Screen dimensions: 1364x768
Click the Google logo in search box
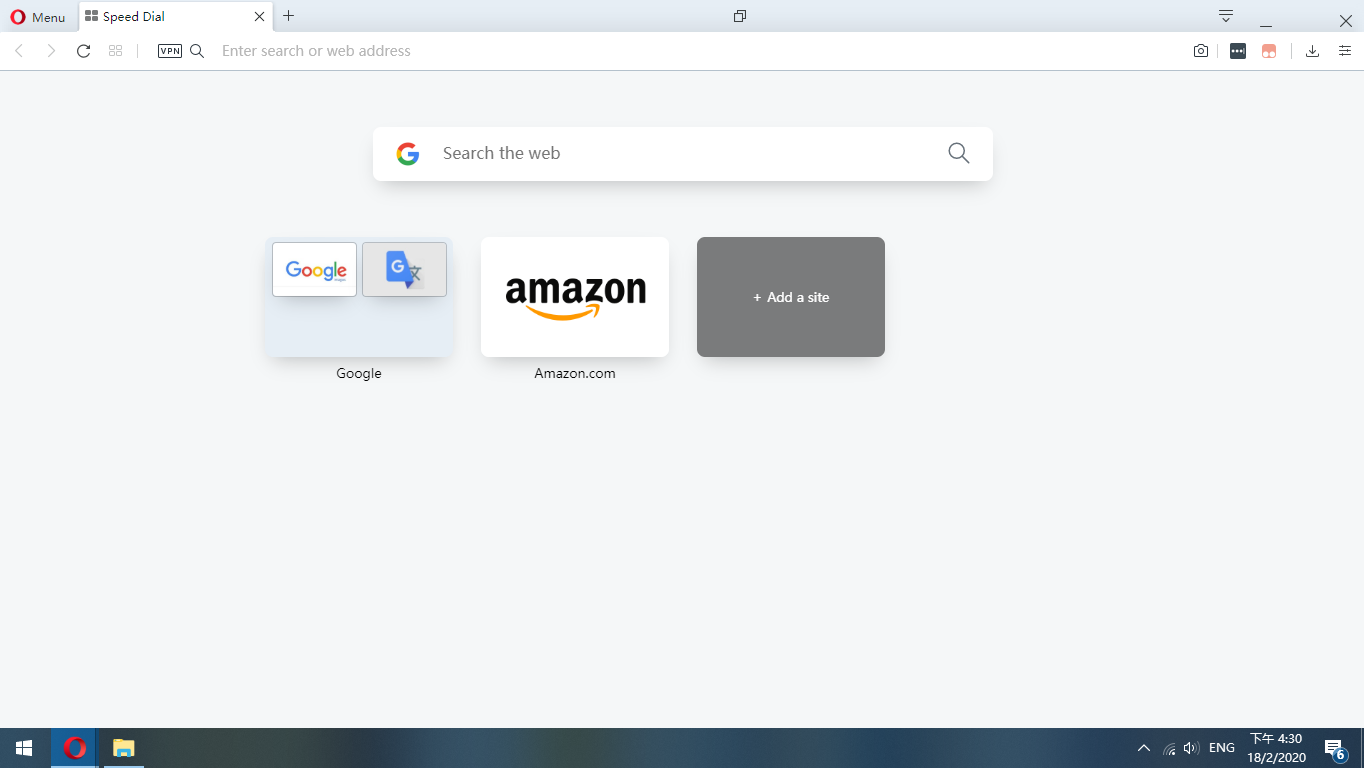click(408, 154)
